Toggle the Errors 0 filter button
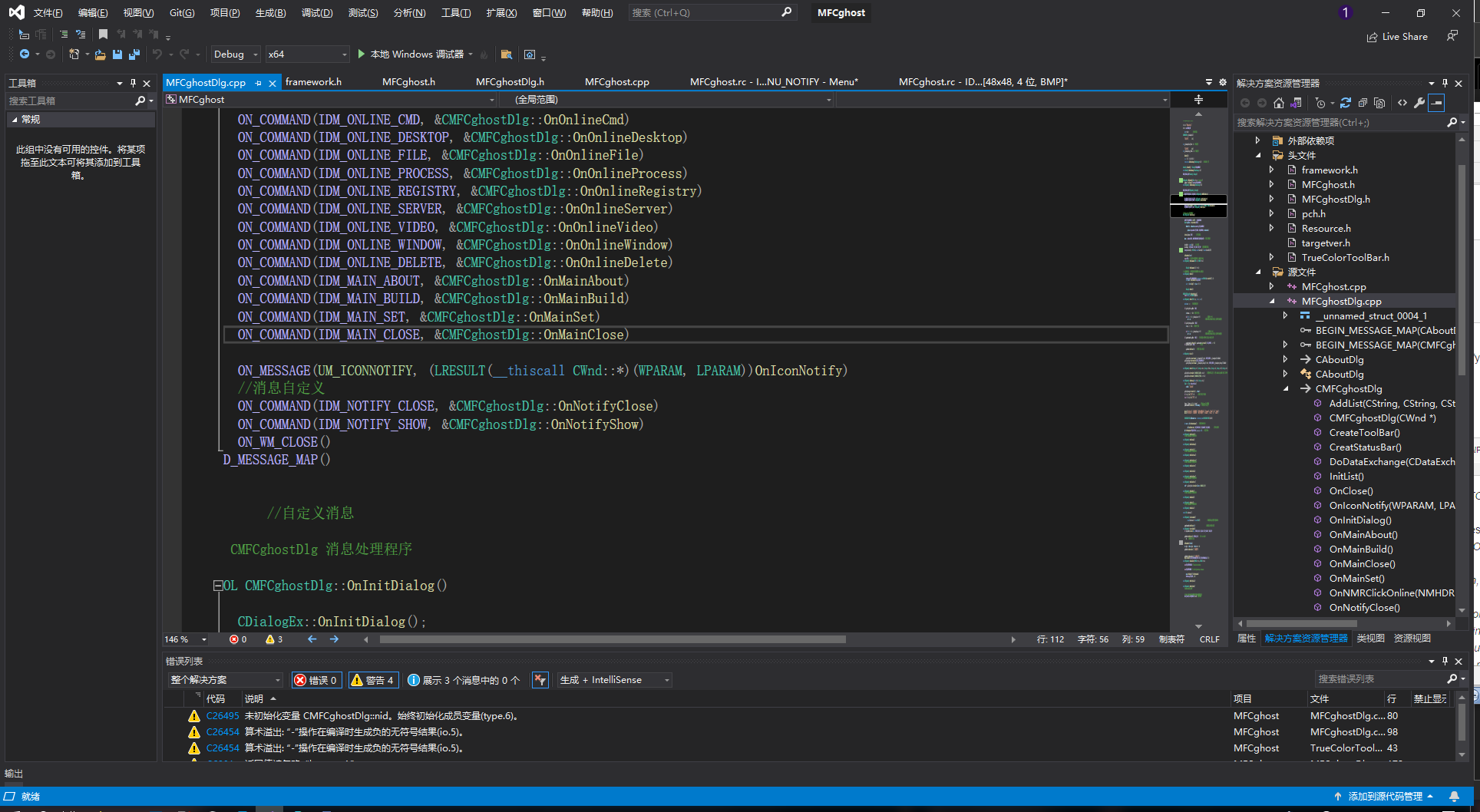The height and width of the screenshot is (812, 1480). coord(316,680)
